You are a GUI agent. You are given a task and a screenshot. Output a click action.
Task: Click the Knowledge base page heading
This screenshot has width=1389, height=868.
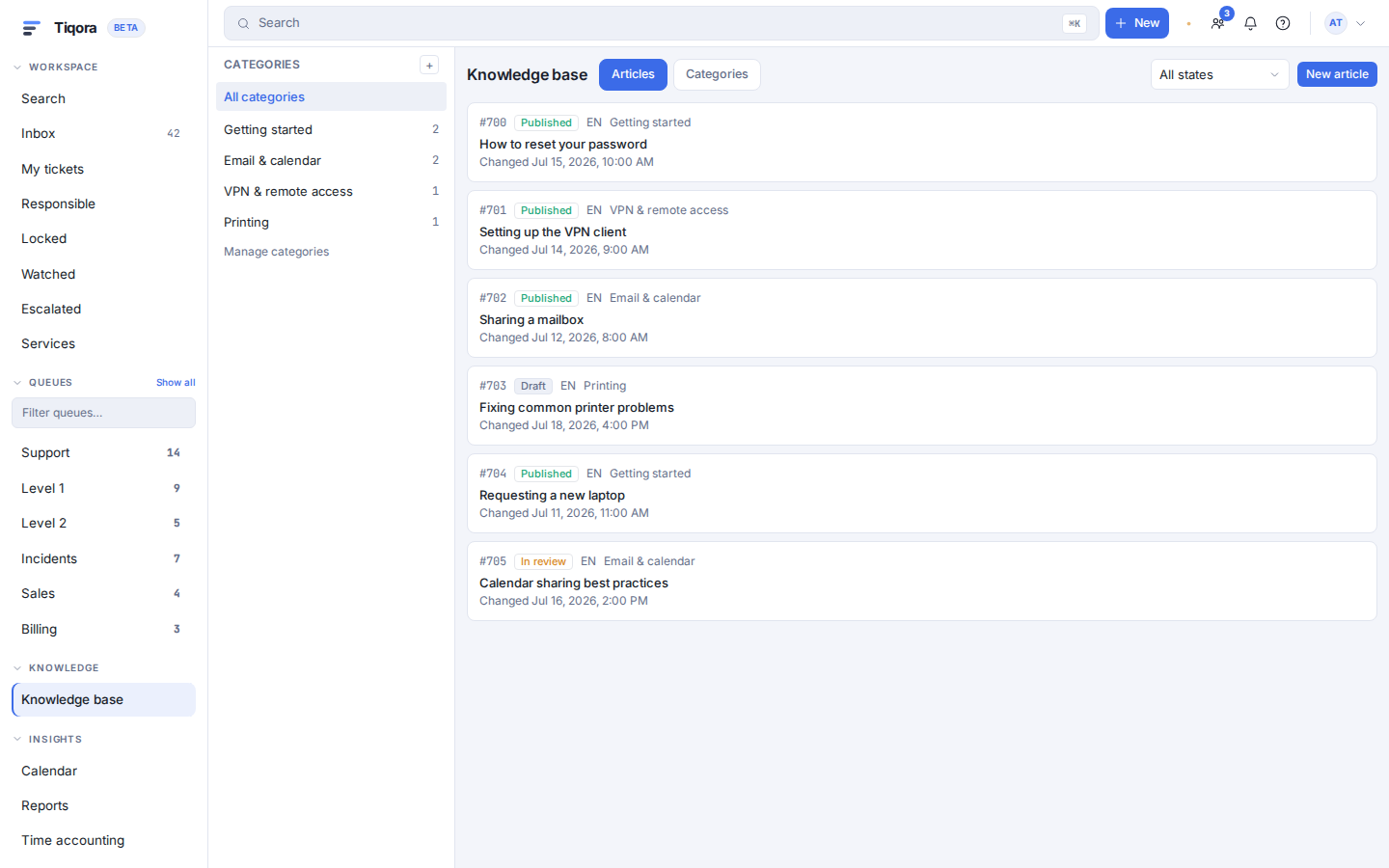pyautogui.click(x=527, y=74)
